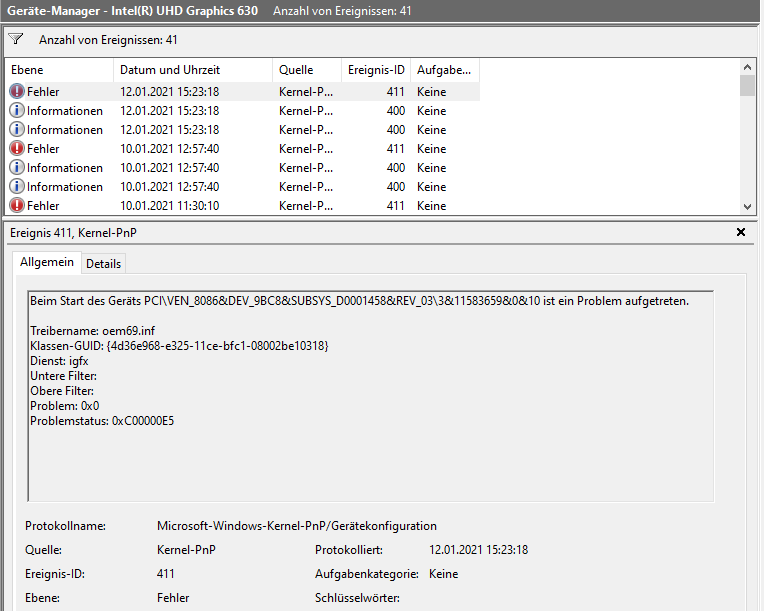
Task: Click the Protokollname value Microsoft-Windows-Kernel-PnP/Gerätekonfiguration
Action: pos(297,526)
